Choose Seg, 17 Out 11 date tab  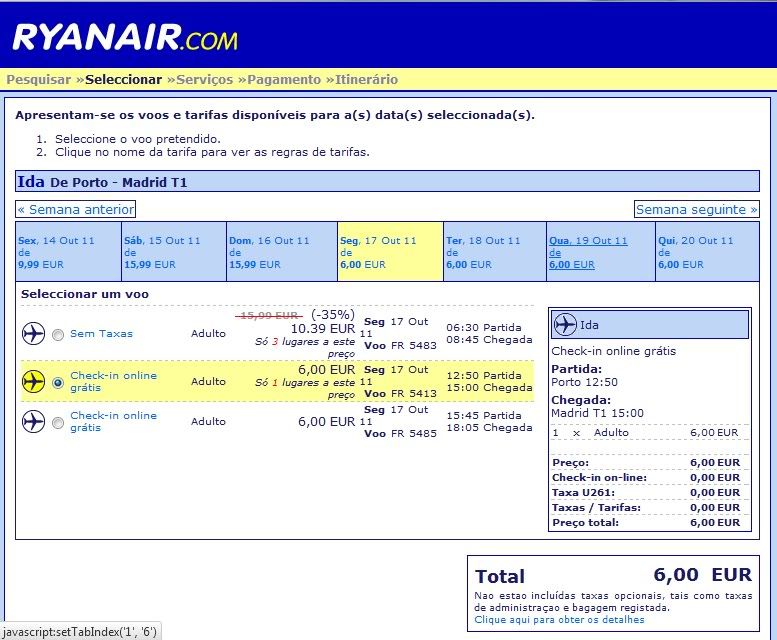[x=390, y=252]
